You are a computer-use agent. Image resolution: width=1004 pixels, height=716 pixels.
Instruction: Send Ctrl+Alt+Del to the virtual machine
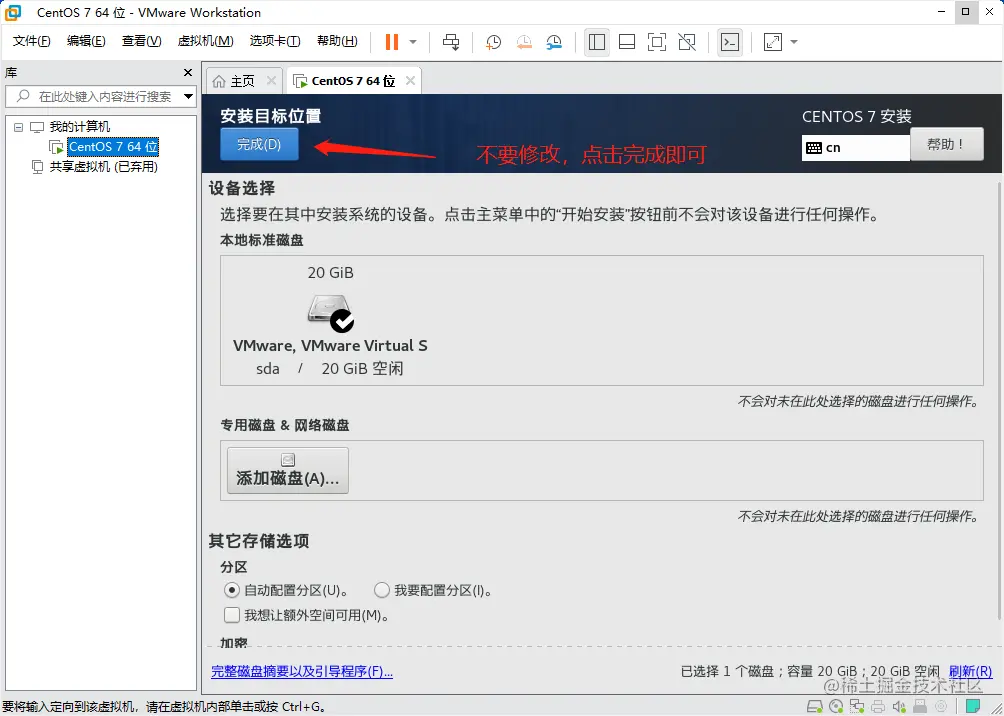451,42
